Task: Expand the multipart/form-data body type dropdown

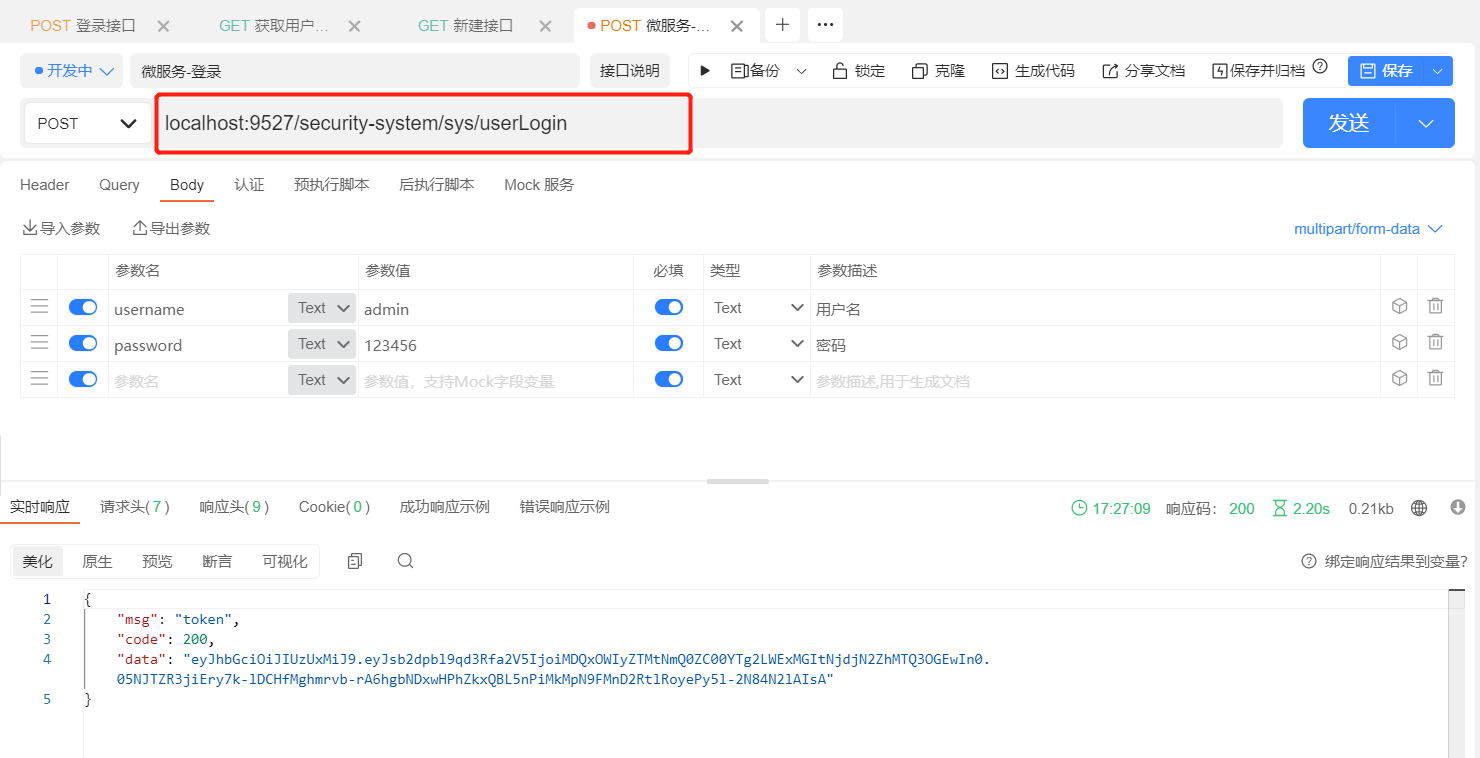Action: tap(1367, 229)
